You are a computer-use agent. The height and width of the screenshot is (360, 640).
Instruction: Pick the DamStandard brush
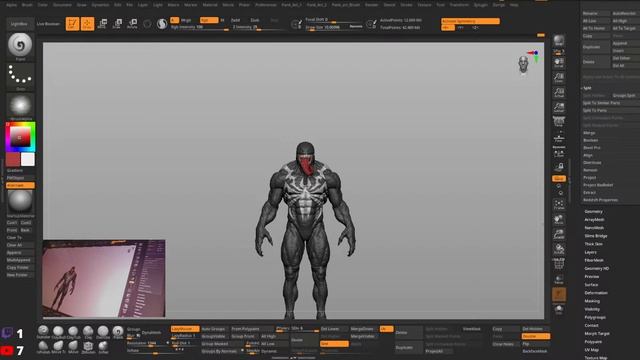point(103,331)
